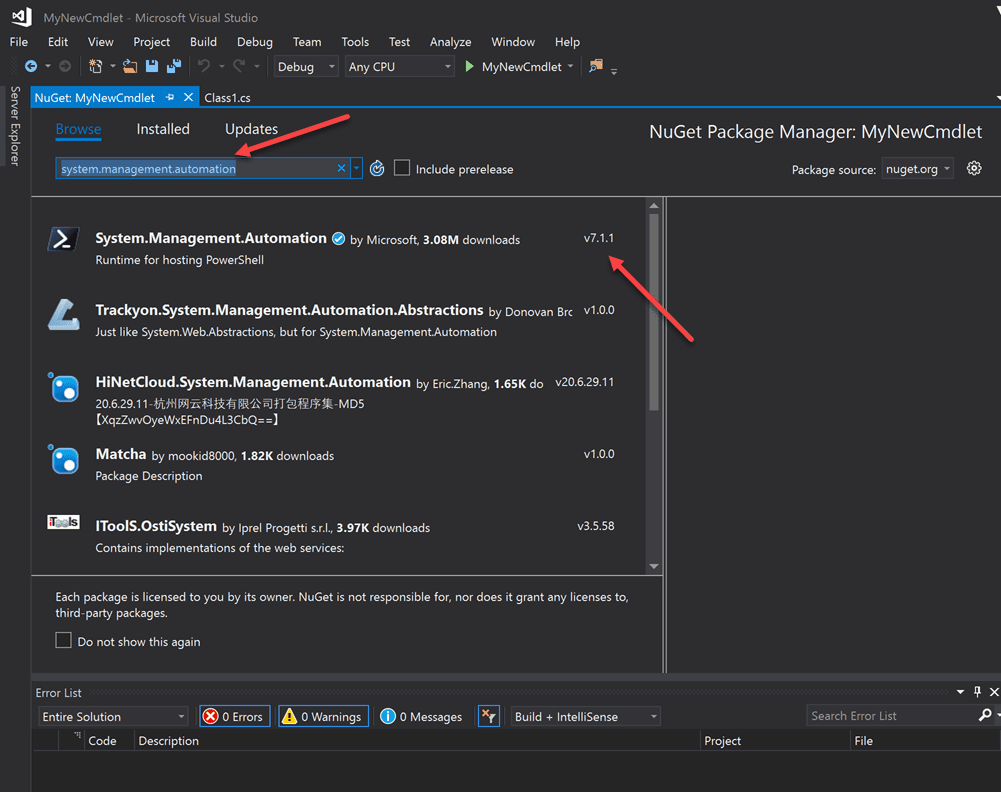Open the Any CPU configuration dropdown
Image resolution: width=1001 pixels, height=792 pixels.
point(399,66)
